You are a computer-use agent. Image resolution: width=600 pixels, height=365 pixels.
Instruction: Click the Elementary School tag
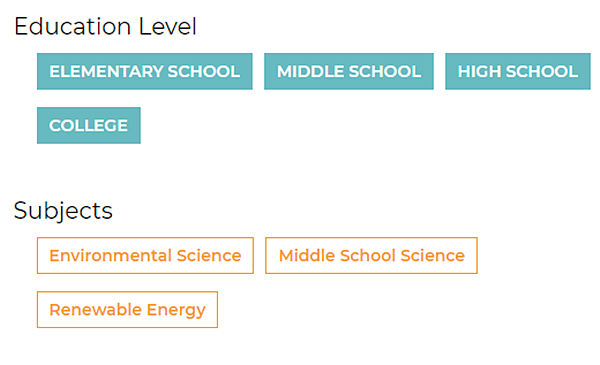pos(145,71)
